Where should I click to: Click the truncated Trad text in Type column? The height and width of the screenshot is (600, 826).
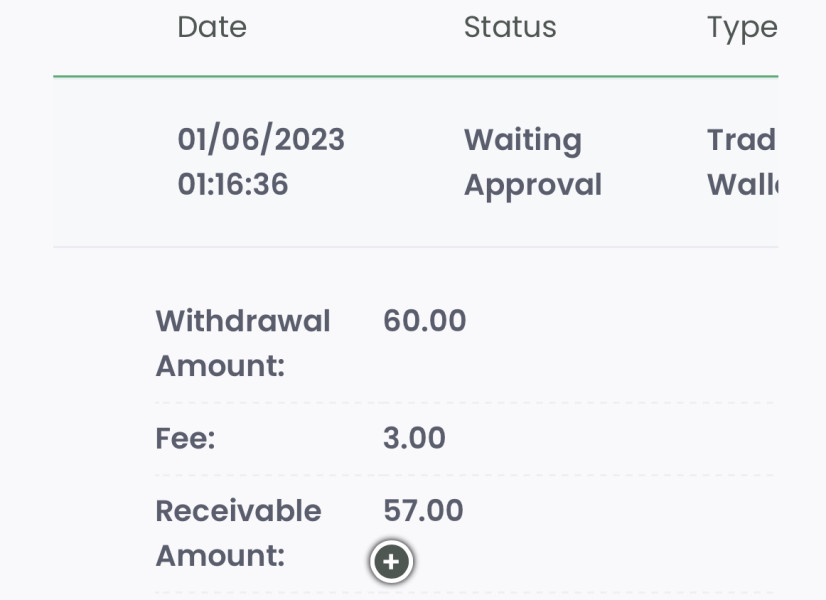741,140
